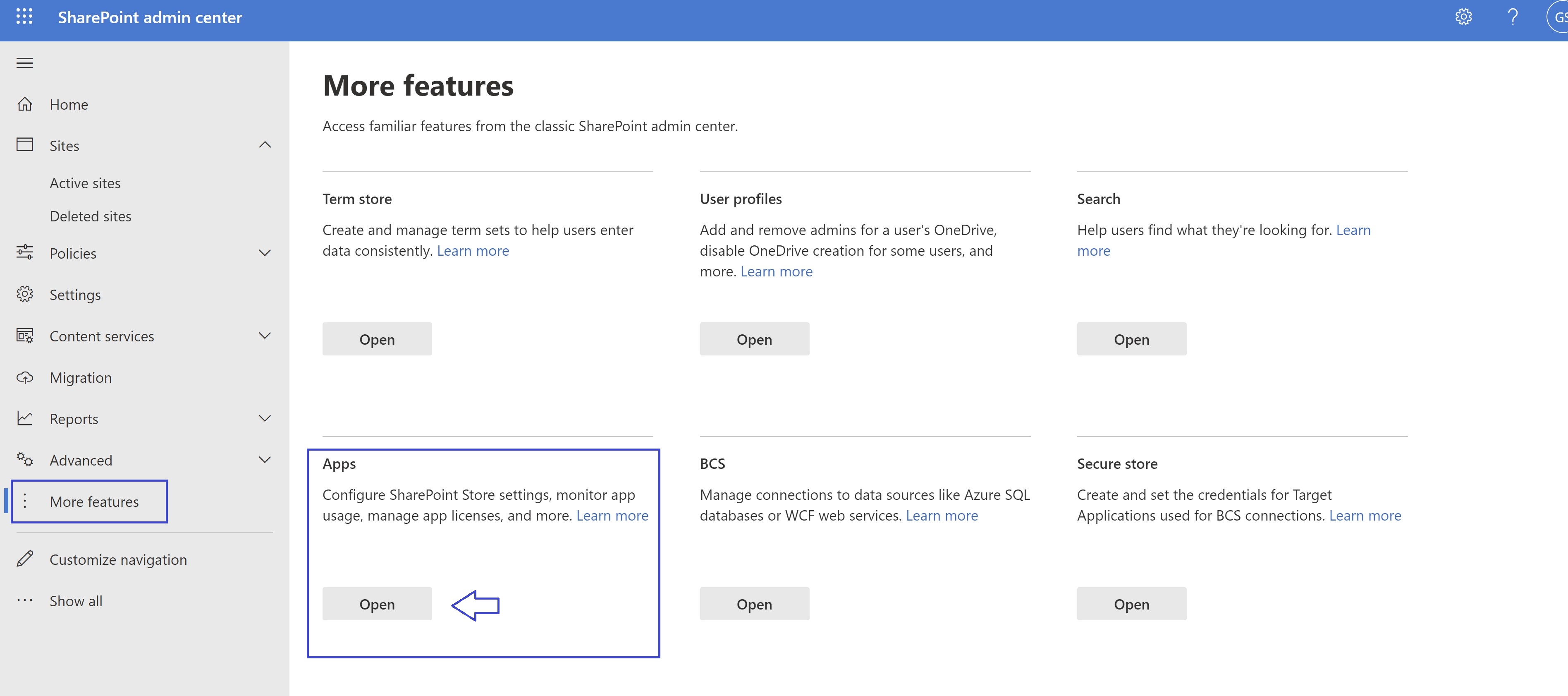The width and height of the screenshot is (1568, 696).
Task: Open the Search feature
Action: tap(1132, 339)
